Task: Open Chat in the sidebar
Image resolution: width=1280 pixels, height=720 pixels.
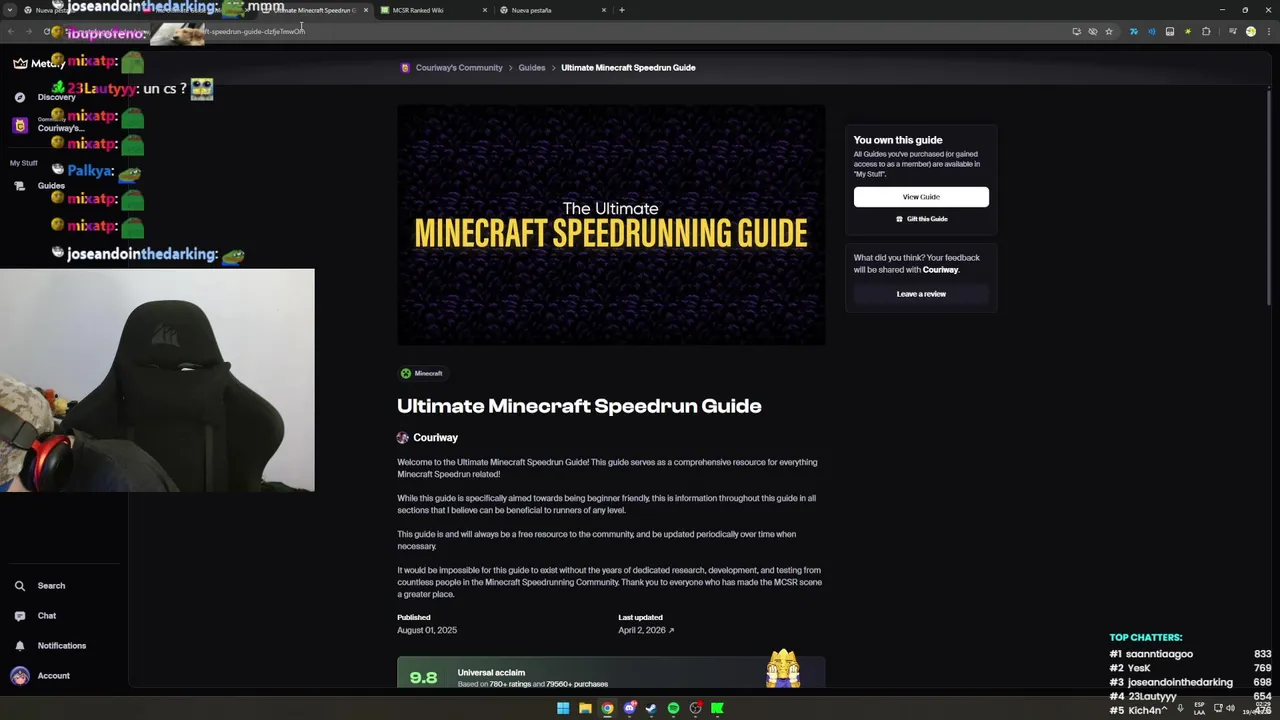Action: click(36, 616)
